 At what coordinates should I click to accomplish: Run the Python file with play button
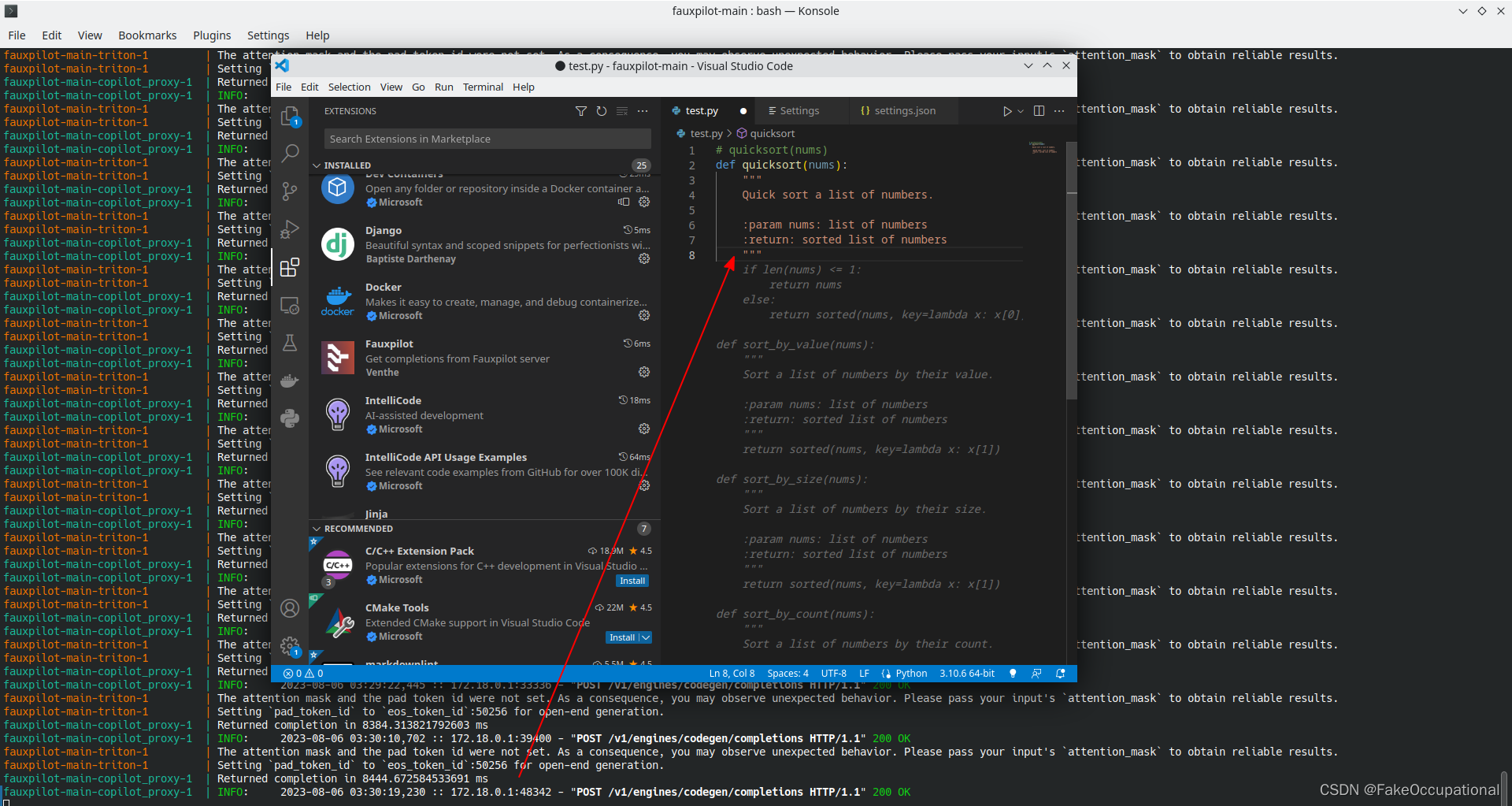[1007, 111]
